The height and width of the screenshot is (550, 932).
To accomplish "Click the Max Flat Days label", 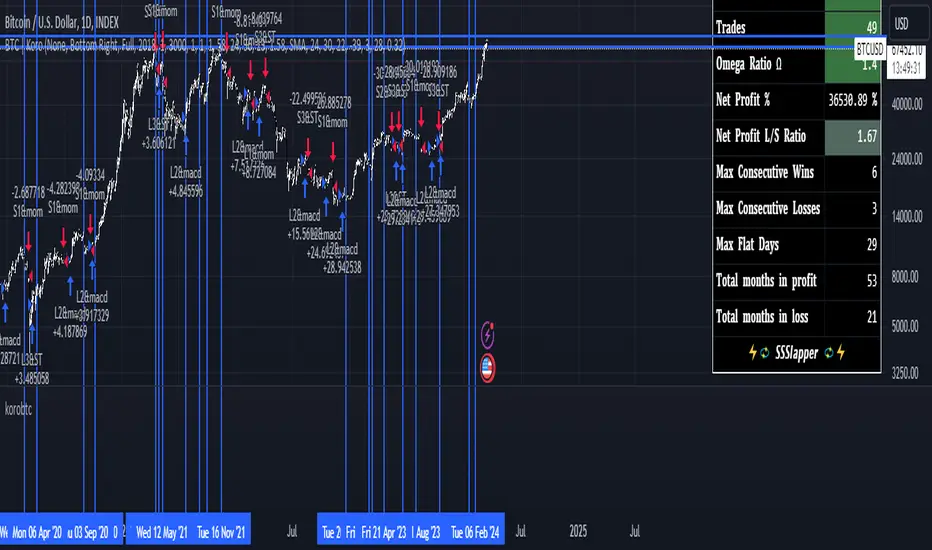I will 747,244.
